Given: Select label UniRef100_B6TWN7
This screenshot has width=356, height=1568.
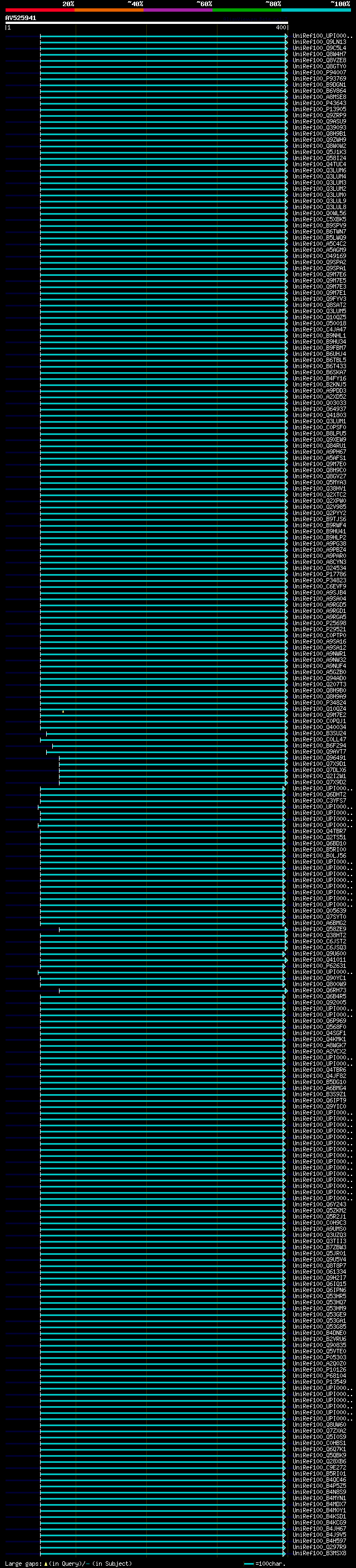Looking at the screenshot, I should 319,231.
